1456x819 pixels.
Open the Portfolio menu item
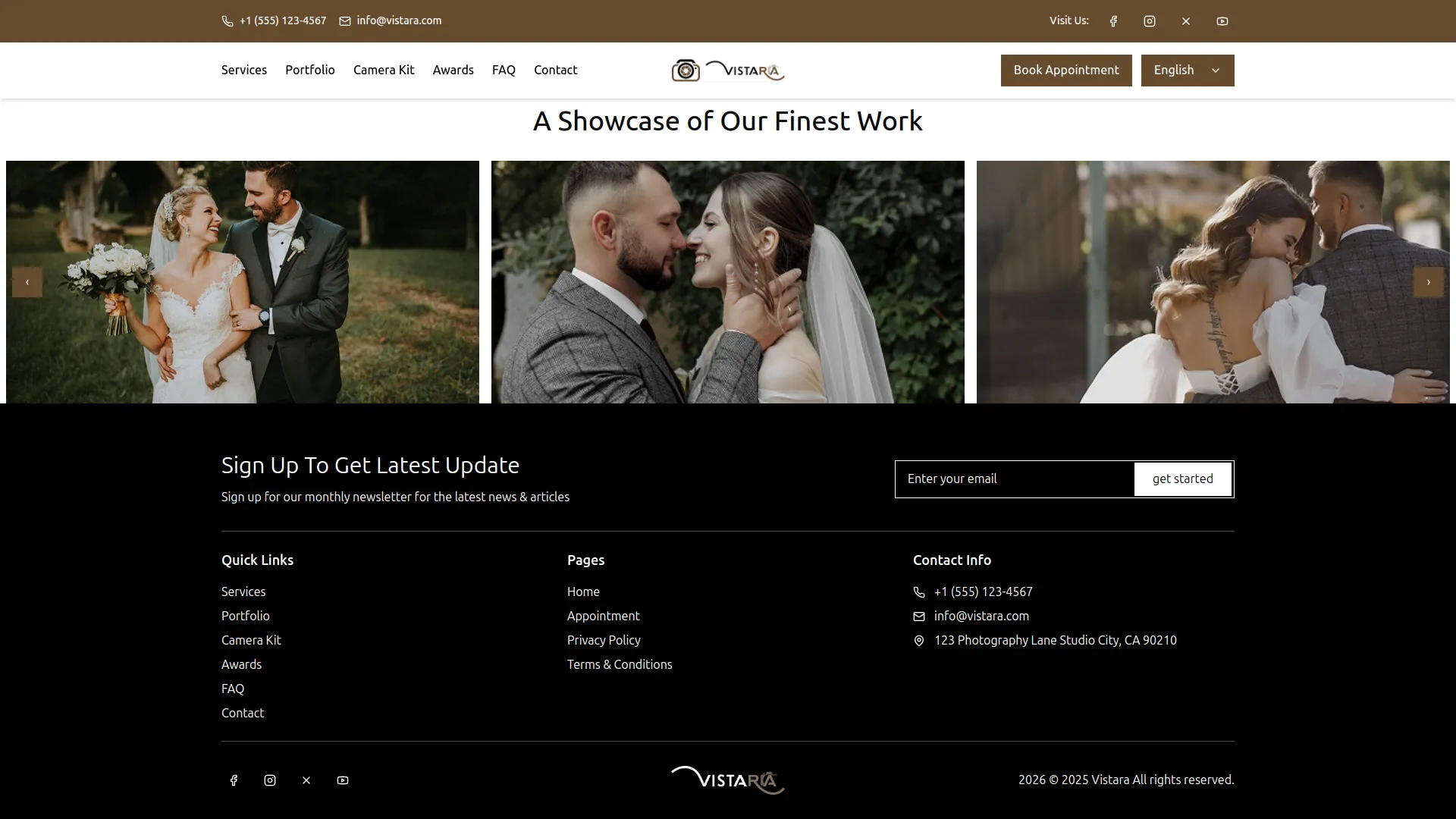(x=309, y=70)
